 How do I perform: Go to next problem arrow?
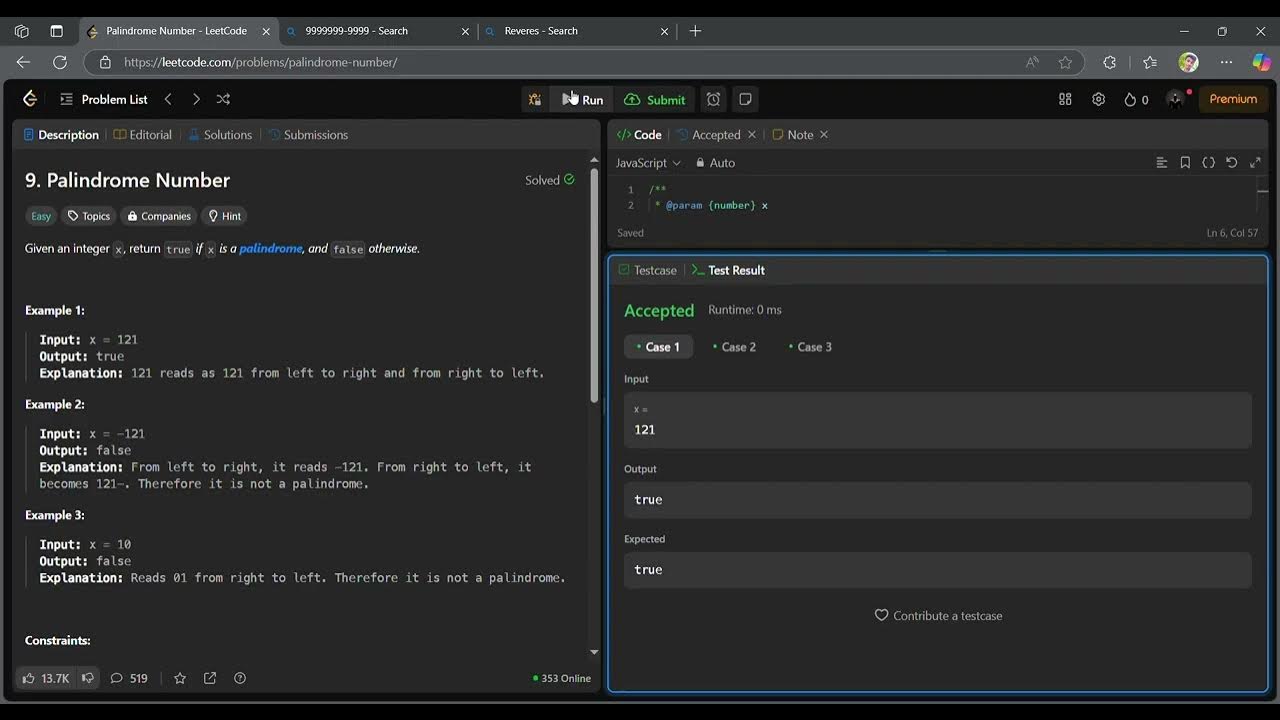pyautogui.click(x=196, y=99)
